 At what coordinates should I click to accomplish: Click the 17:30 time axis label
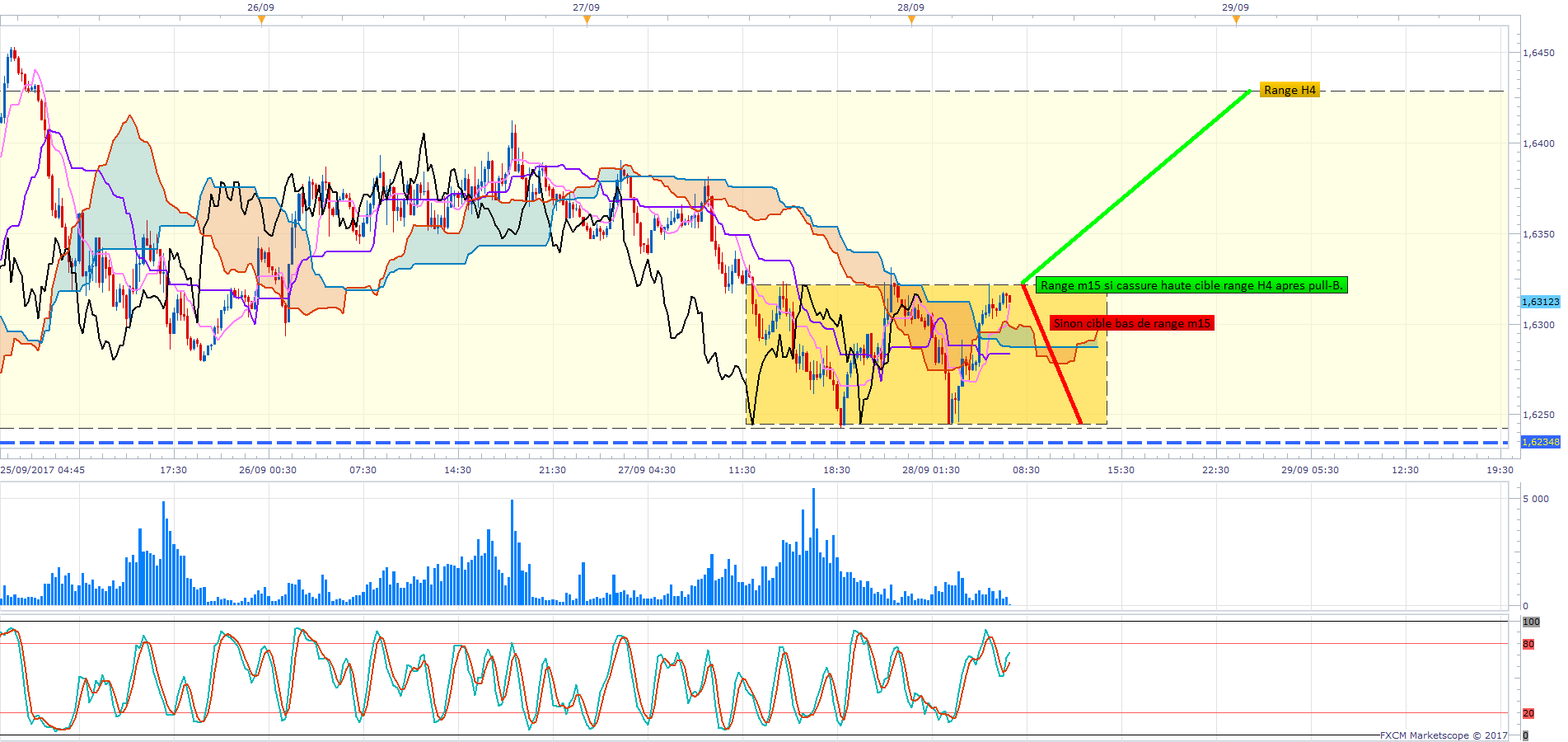coord(173,470)
